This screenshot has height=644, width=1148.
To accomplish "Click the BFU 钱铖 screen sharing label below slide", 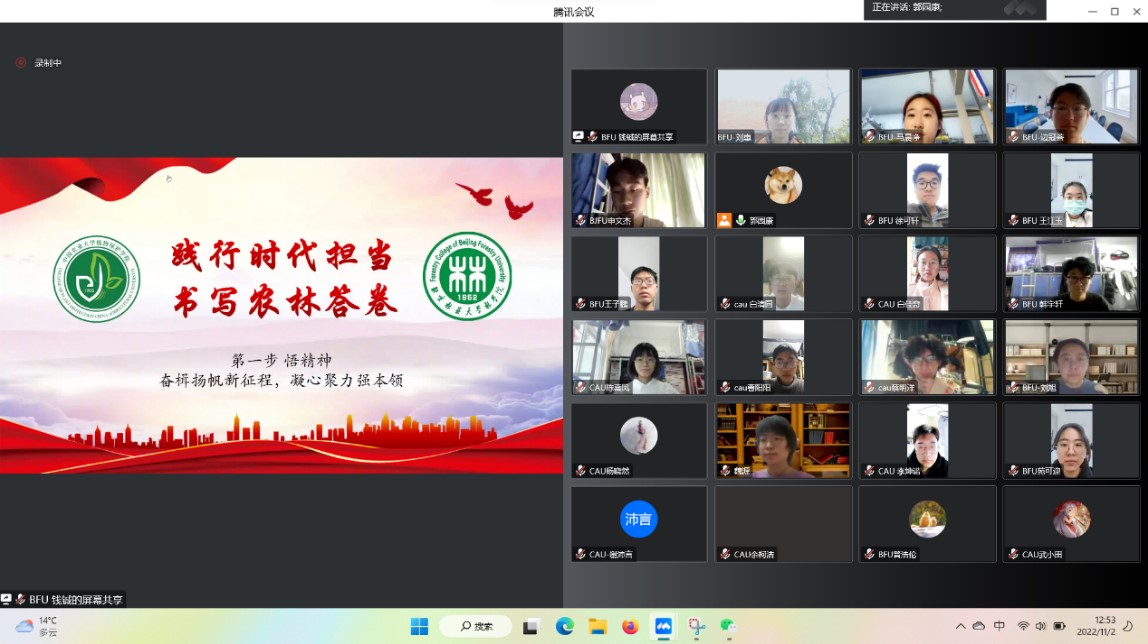I will 62,599.
